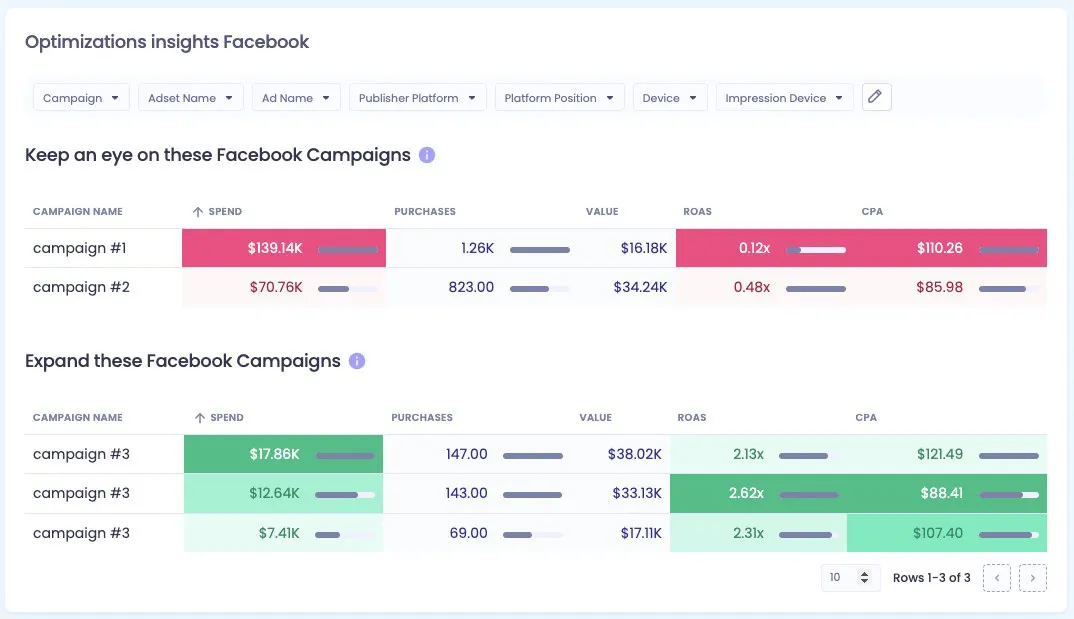This screenshot has height=619, width=1074.
Task: Click the $17.86K spend cell
Action: tap(284, 454)
